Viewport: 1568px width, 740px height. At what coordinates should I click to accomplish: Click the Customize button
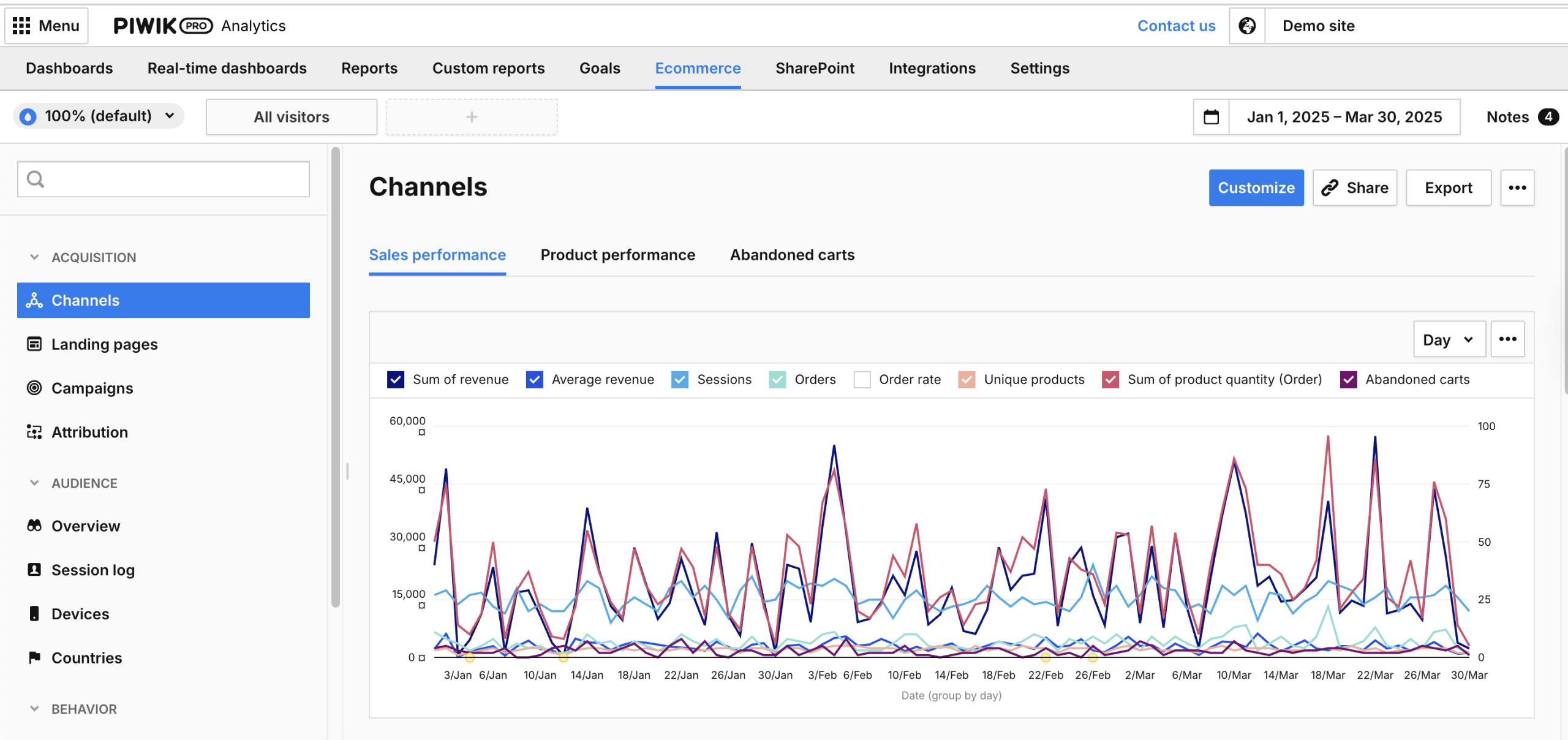click(x=1256, y=187)
